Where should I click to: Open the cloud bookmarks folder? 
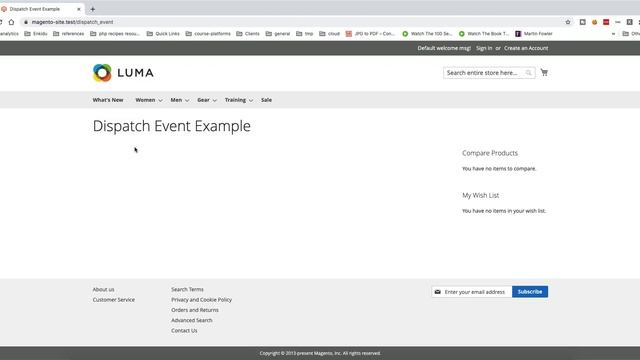[329, 34]
